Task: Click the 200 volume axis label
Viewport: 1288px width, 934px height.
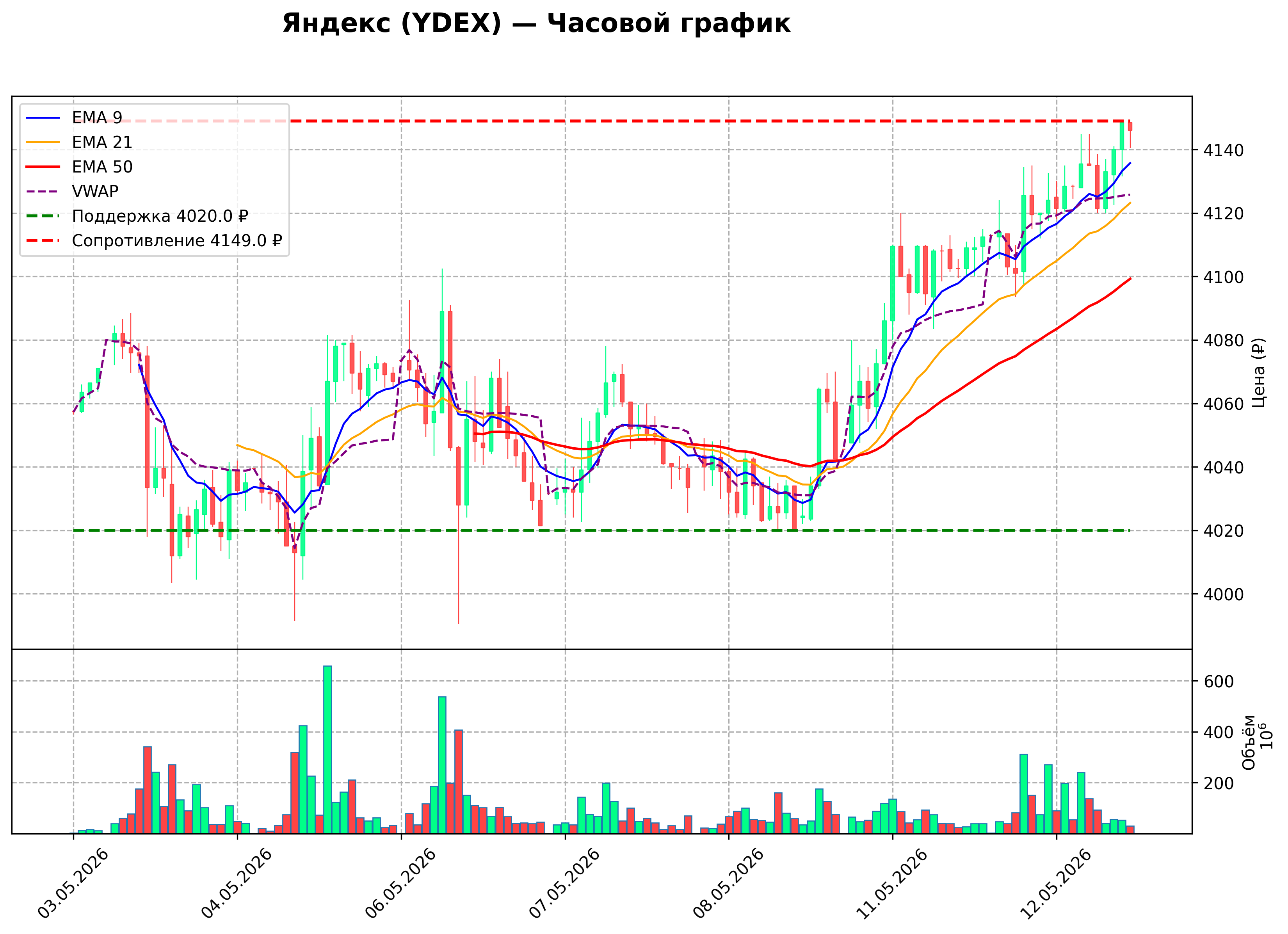Action: point(1219,784)
